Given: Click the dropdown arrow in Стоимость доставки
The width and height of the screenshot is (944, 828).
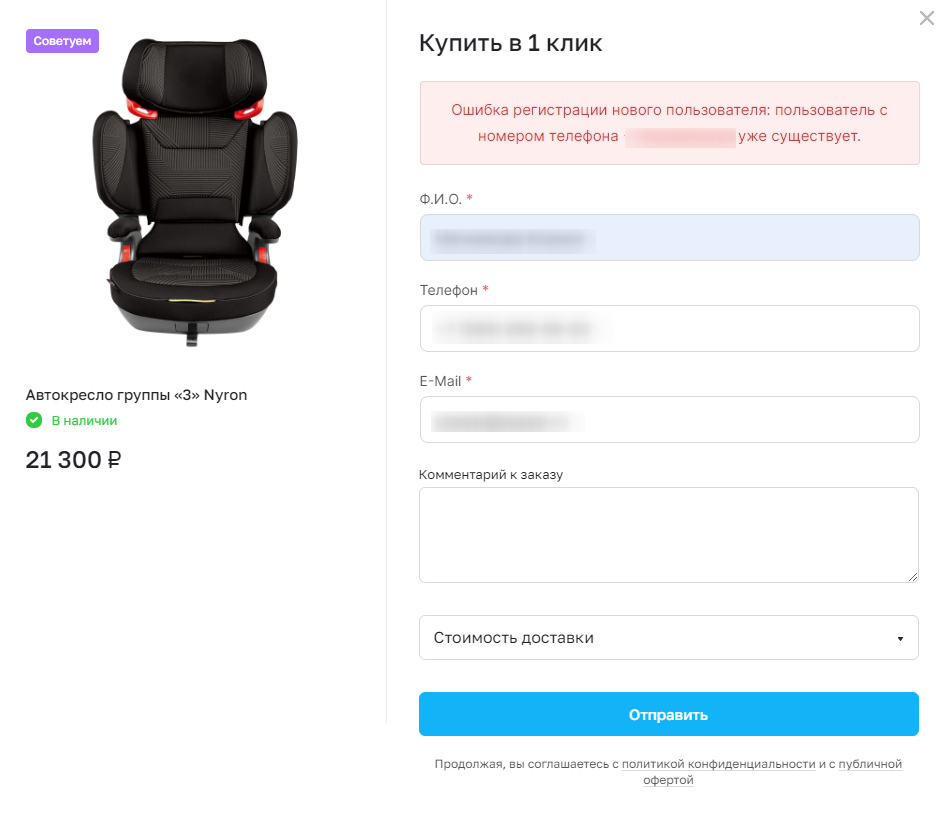Looking at the screenshot, I should [x=900, y=639].
